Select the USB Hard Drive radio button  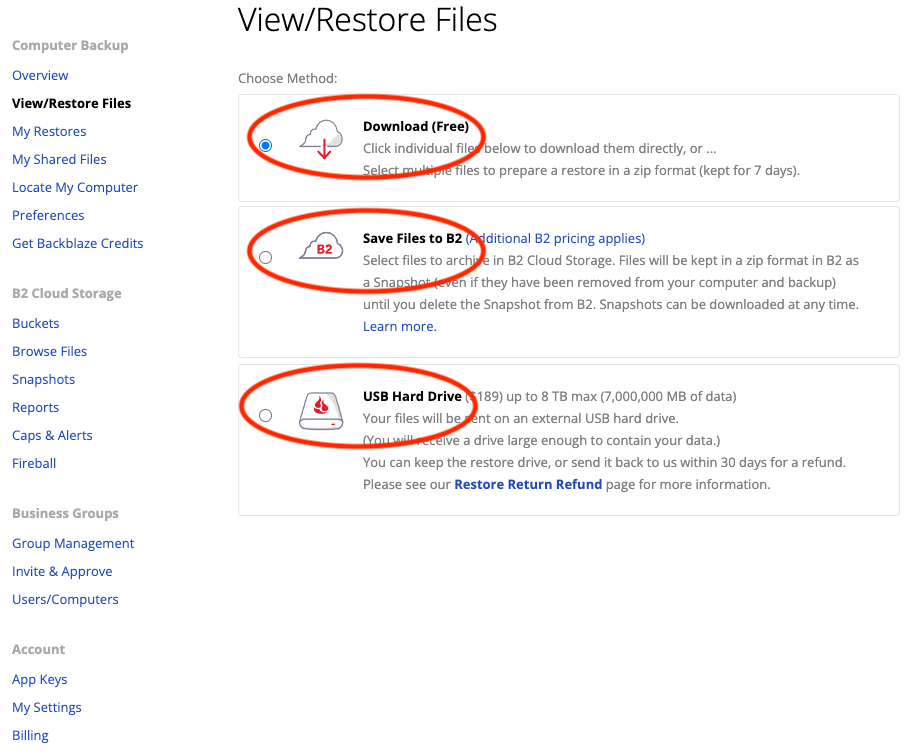[x=265, y=415]
